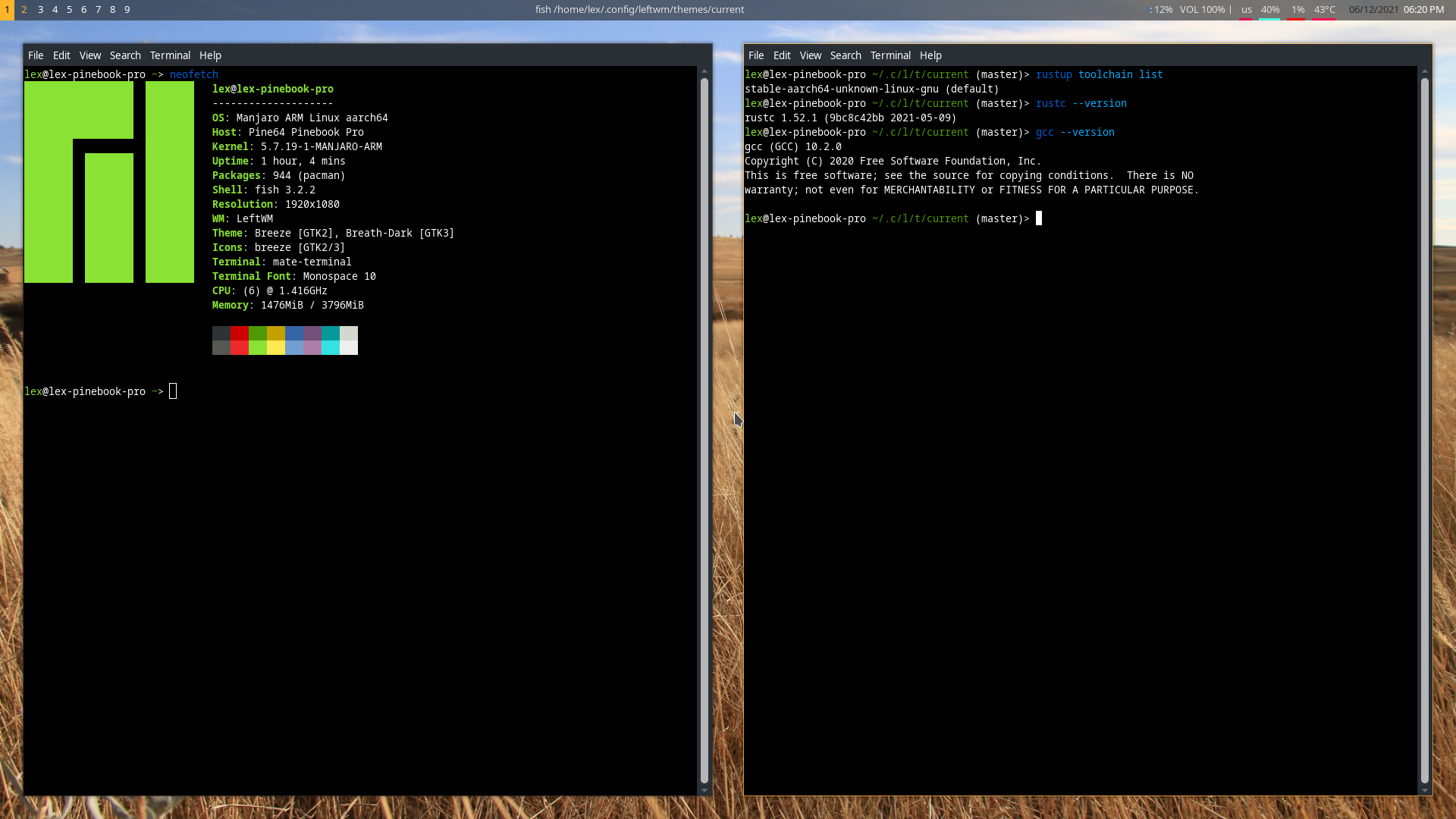This screenshot has width=1456, height=819.
Task: Click the 40% indicator in status bar
Action: click(1269, 10)
